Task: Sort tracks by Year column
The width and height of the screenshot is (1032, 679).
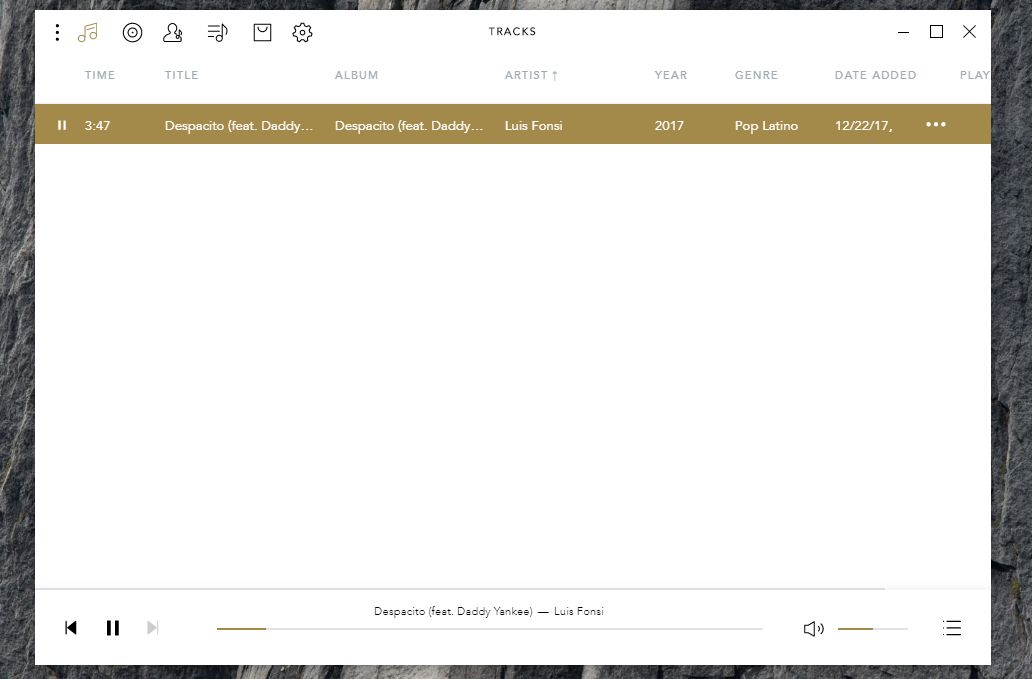Action: pyautogui.click(x=671, y=75)
